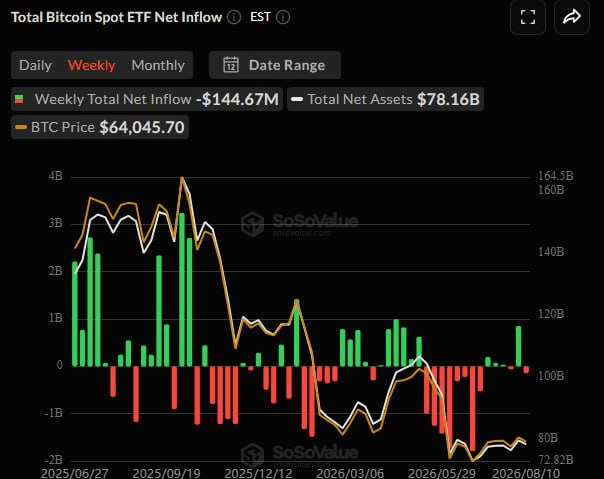Click the 140B right axis label

551,252
